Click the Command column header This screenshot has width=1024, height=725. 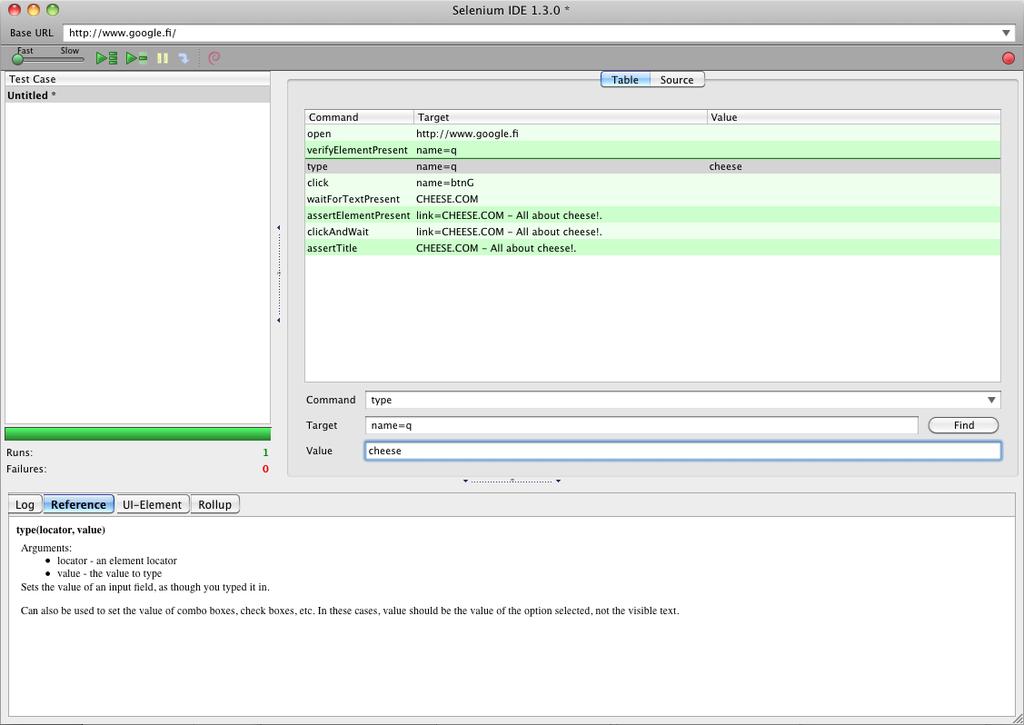pyautogui.click(x=359, y=118)
